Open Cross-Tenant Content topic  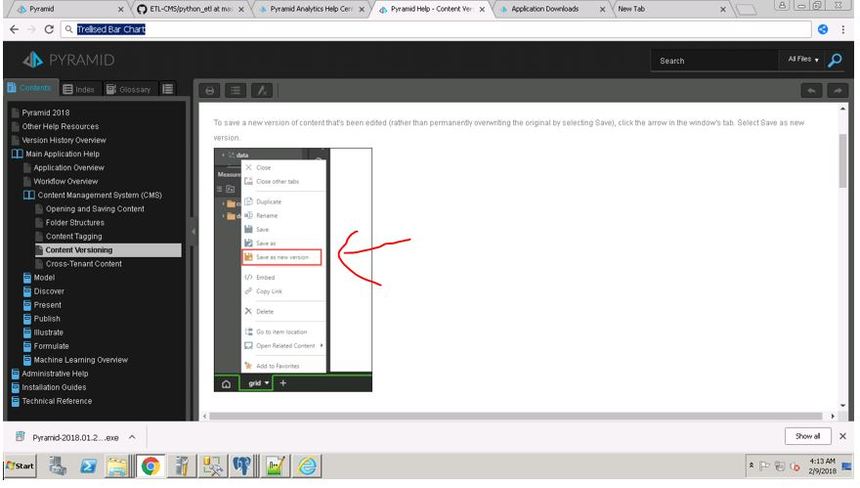(83, 264)
